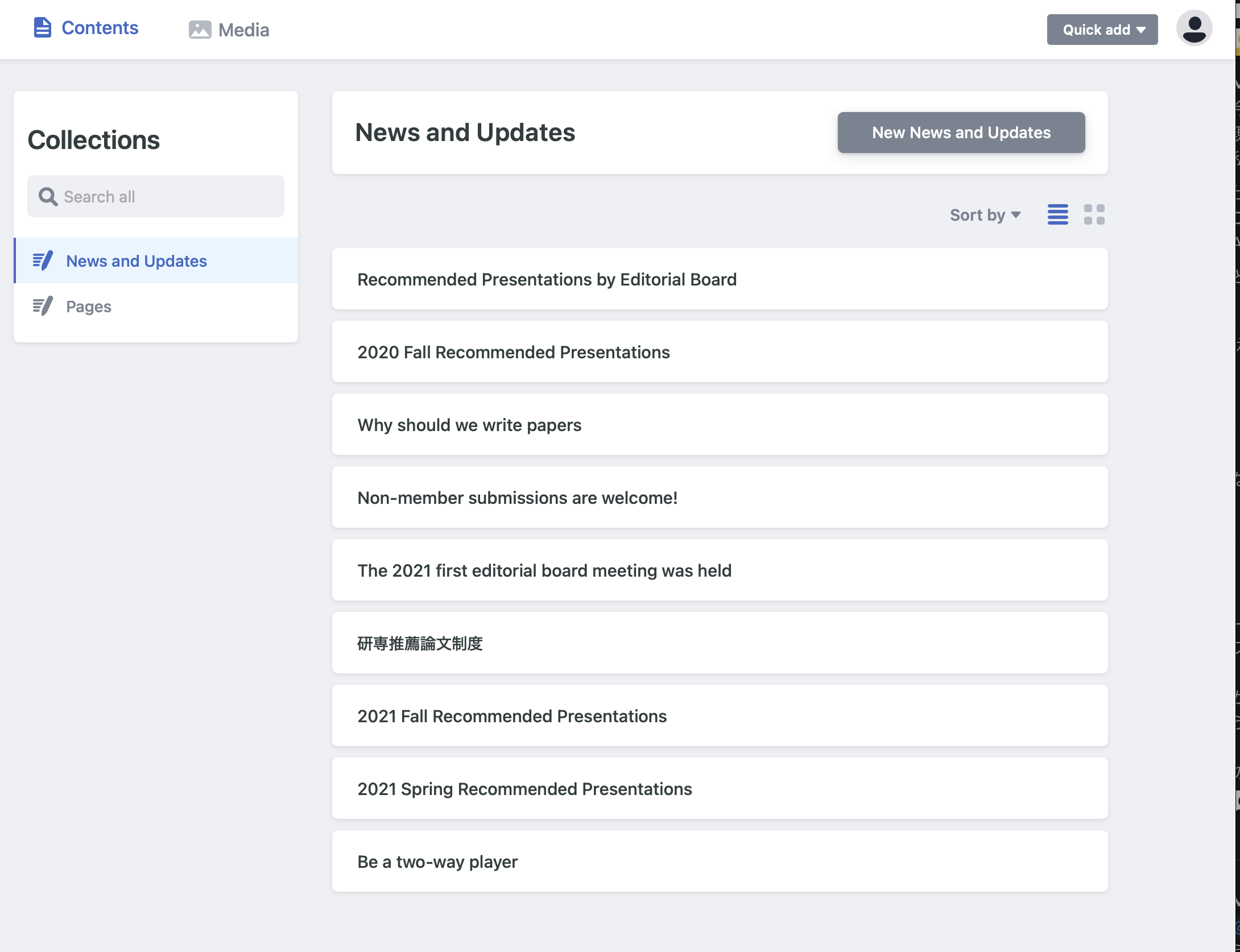
Task: Open Why should we write papers entry
Action: coord(720,424)
